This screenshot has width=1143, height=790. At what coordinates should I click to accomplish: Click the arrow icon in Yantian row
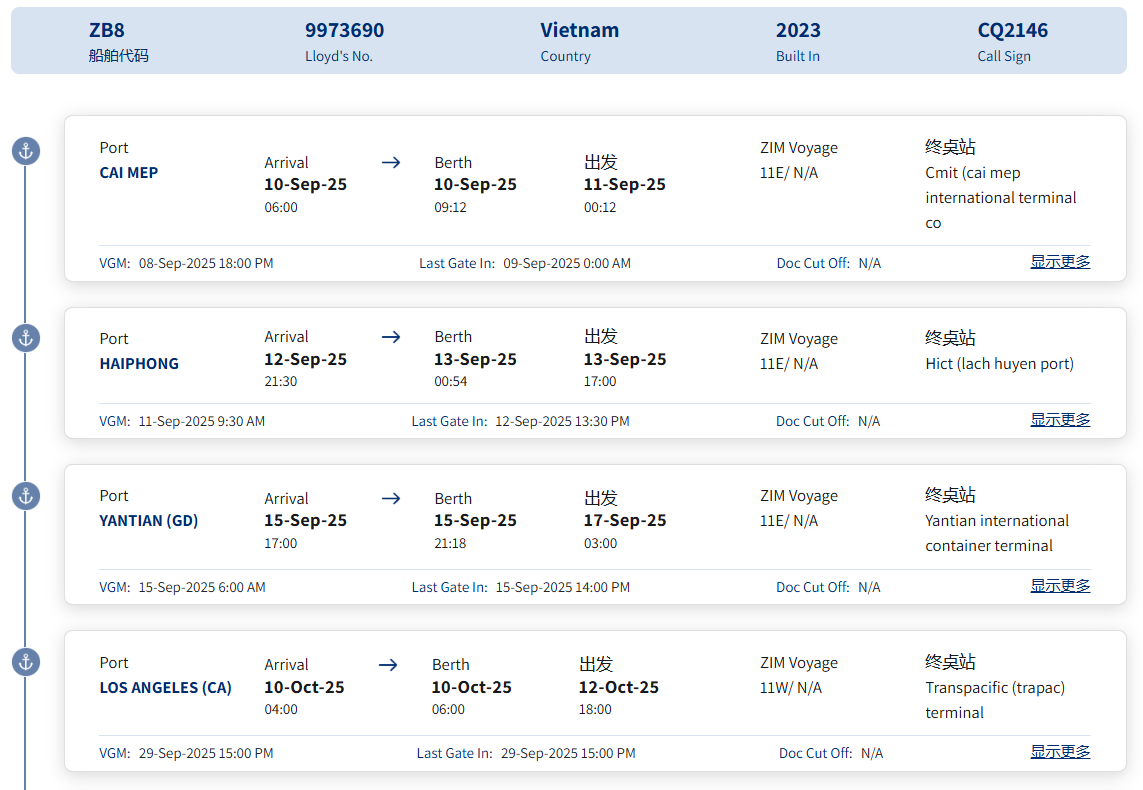391,498
